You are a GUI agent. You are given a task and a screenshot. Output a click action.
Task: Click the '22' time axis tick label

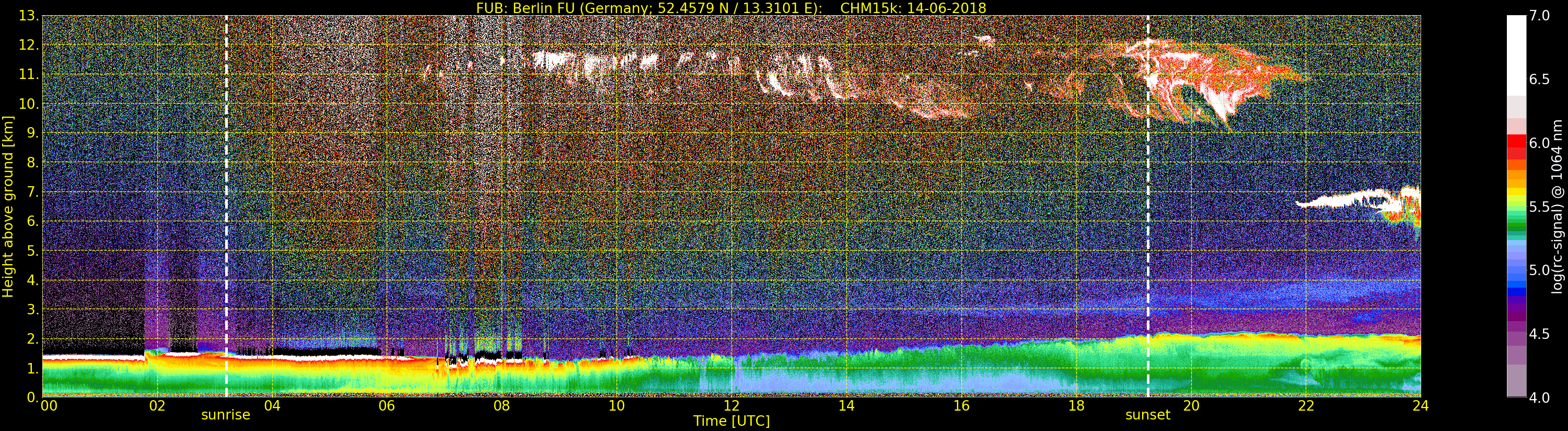pos(1306,405)
